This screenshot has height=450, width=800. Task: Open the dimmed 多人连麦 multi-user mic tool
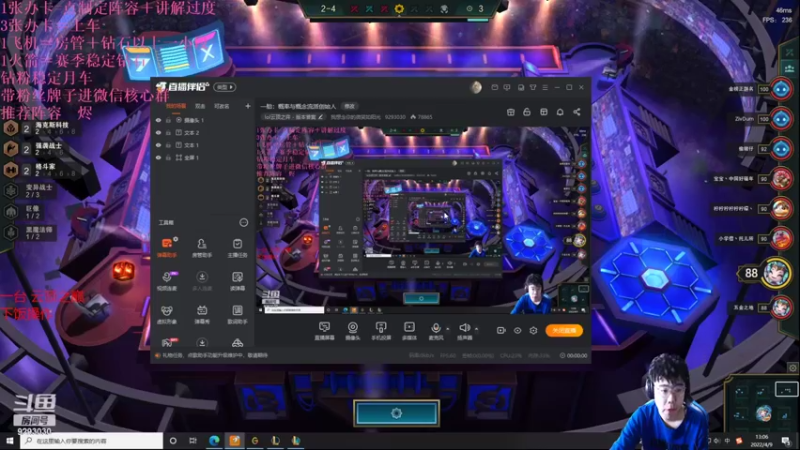202,281
